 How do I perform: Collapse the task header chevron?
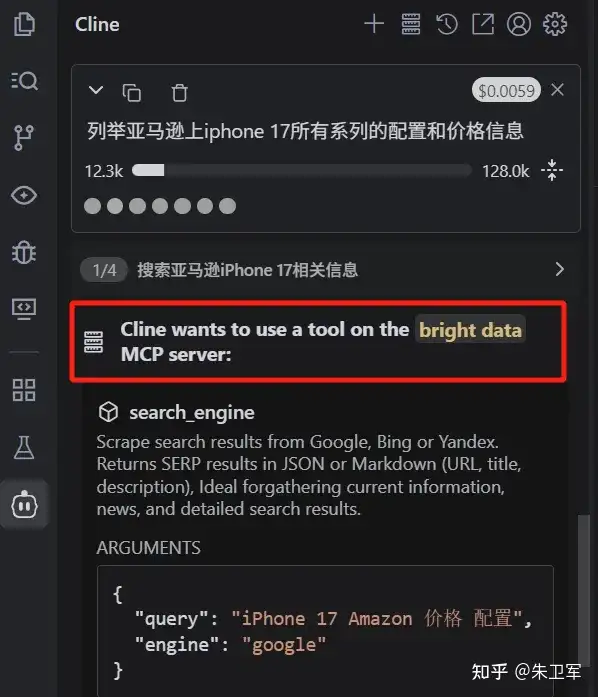coord(96,90)
